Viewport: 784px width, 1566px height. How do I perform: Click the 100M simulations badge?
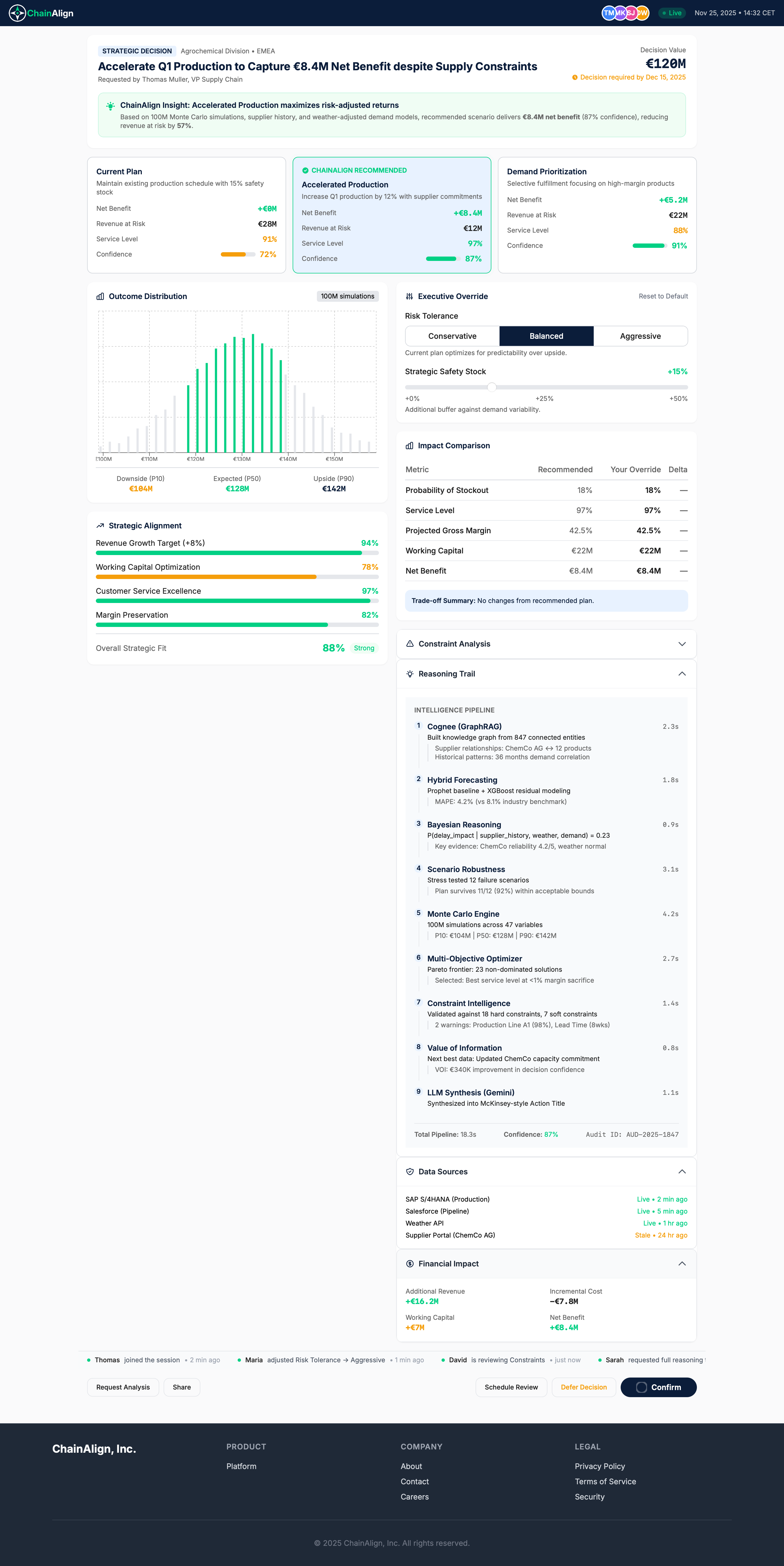click(347, 296)
